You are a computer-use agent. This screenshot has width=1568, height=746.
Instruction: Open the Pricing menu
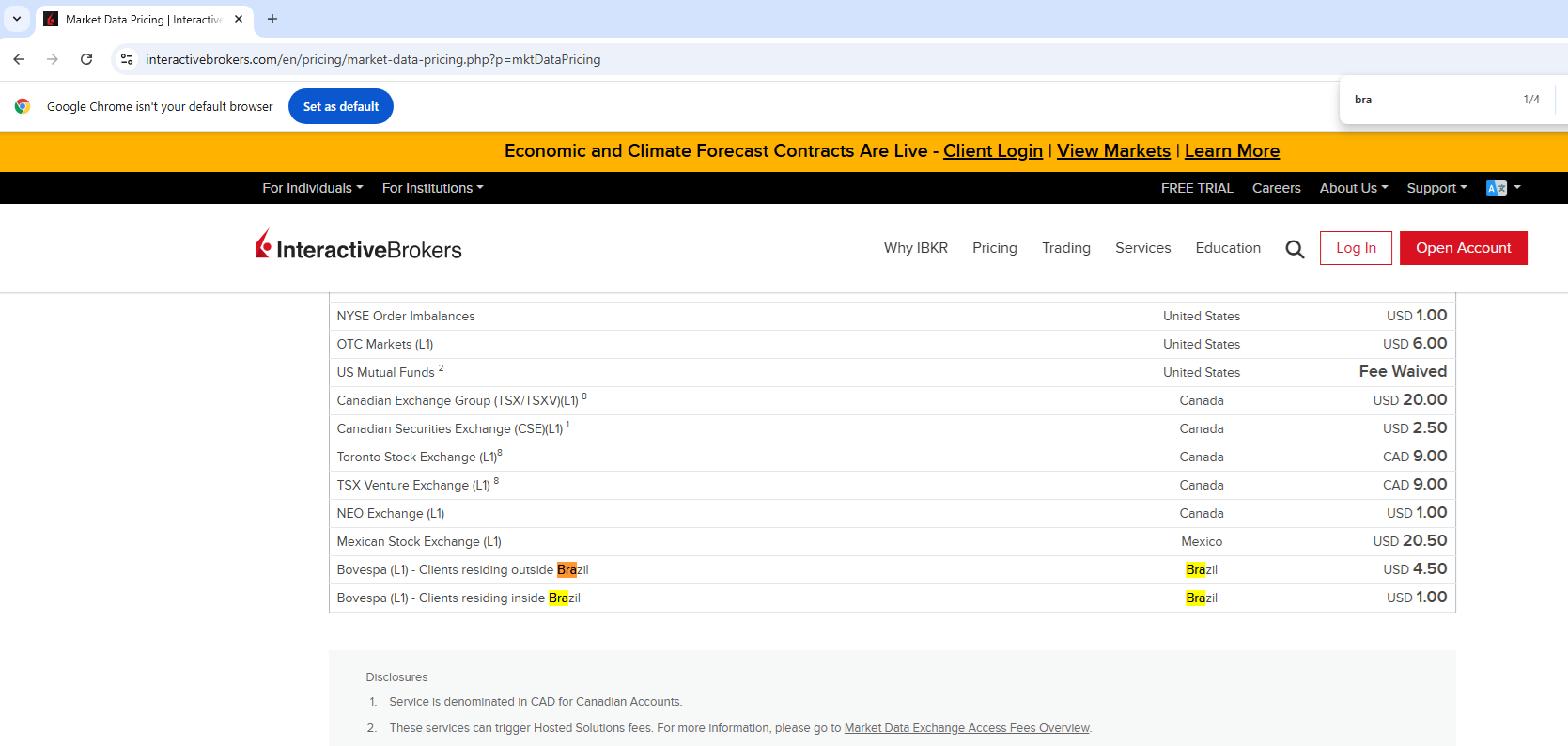995,248
